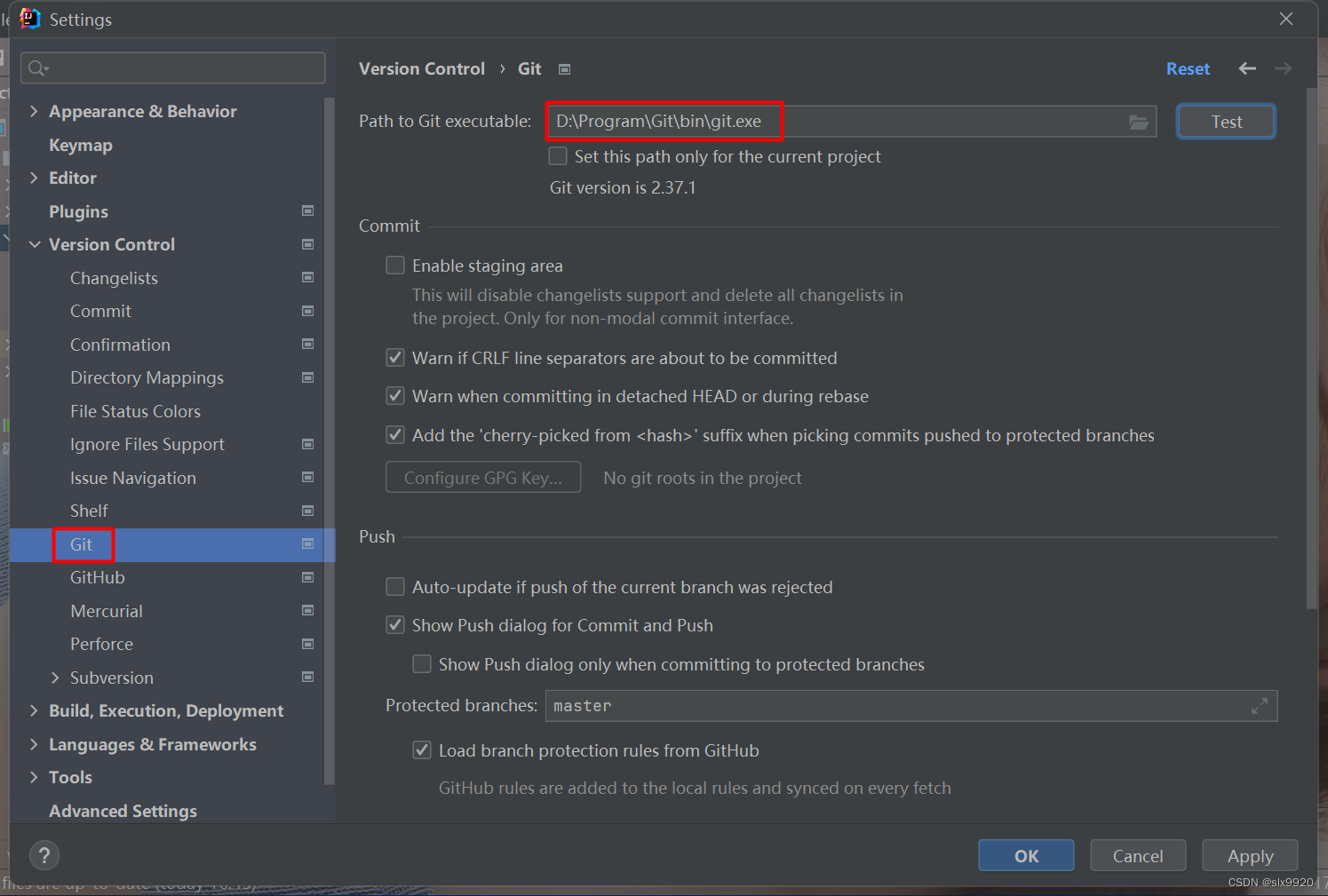Click the Version Control breadcrumb link
This screenshot has height=896, width=1328.
tap(422, 68)
